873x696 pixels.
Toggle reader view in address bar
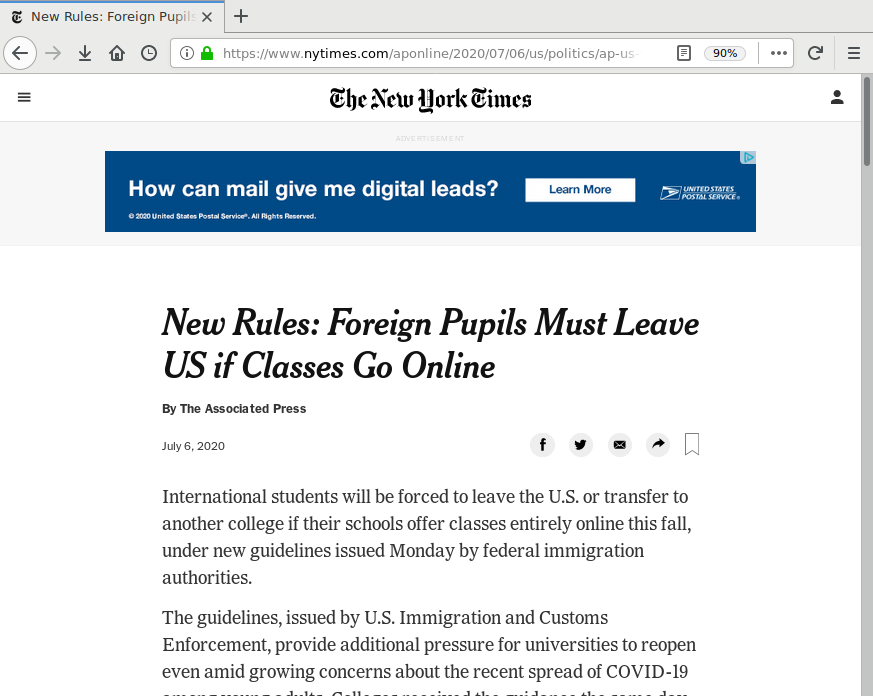(x=684, y=53)
